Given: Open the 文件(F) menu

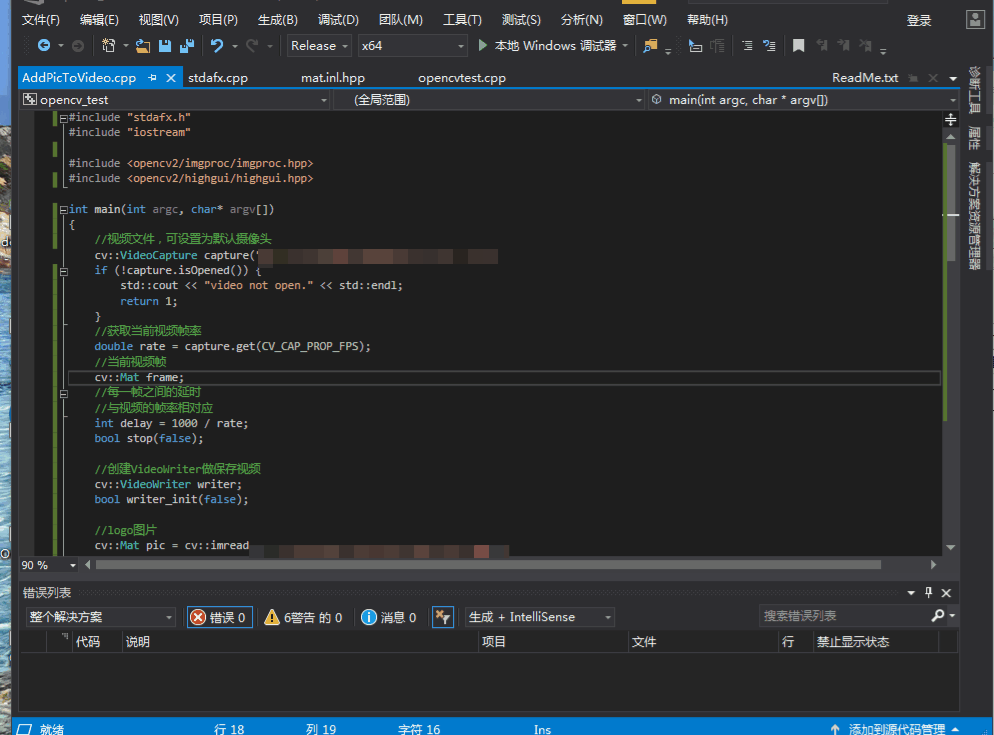Looking at the screenshot, I should tap(41, 20).
